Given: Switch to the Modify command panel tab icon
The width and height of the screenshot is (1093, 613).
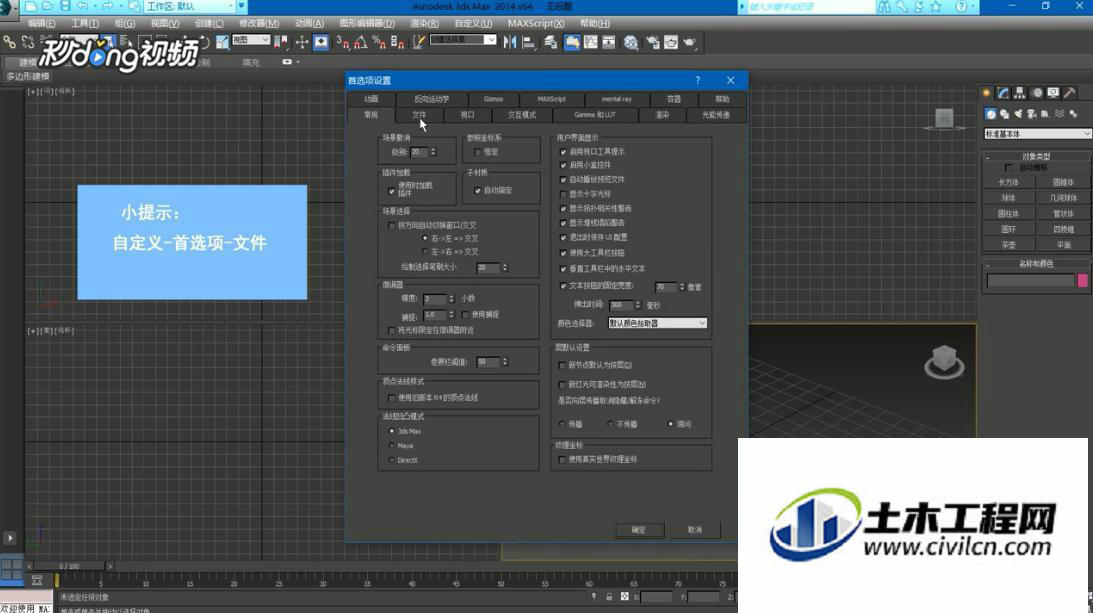Looking at the screenshot, I should (x=1003, y=93).
